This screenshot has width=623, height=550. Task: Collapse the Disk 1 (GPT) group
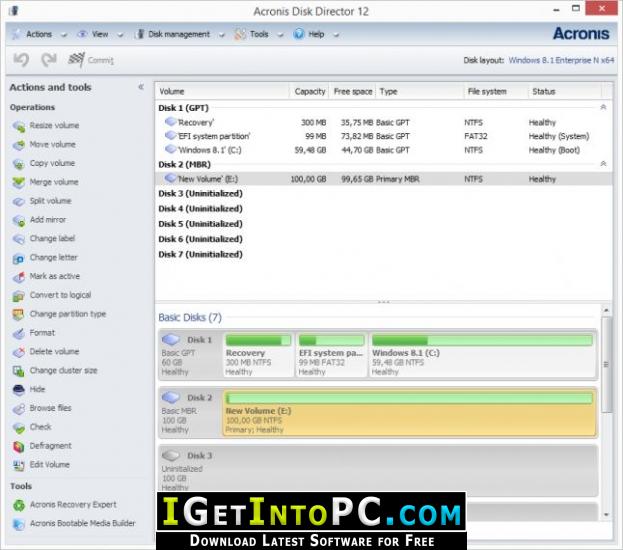coord(603,107)
